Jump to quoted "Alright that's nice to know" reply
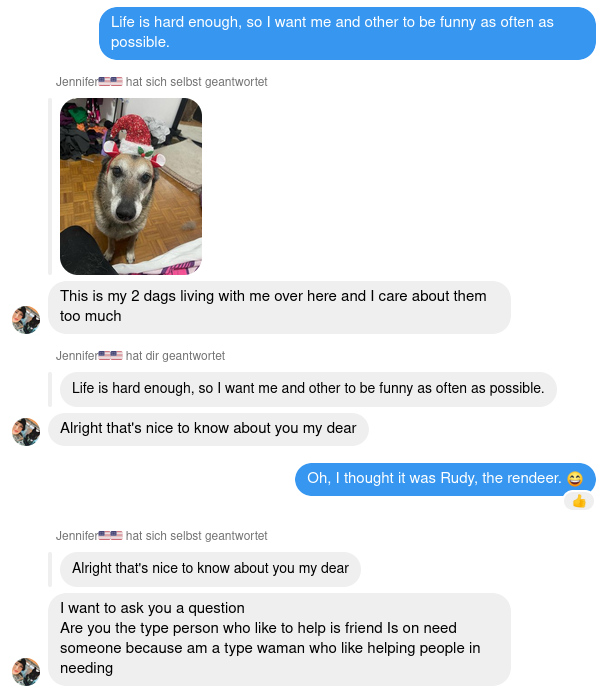606x690 pixels. 210,569
